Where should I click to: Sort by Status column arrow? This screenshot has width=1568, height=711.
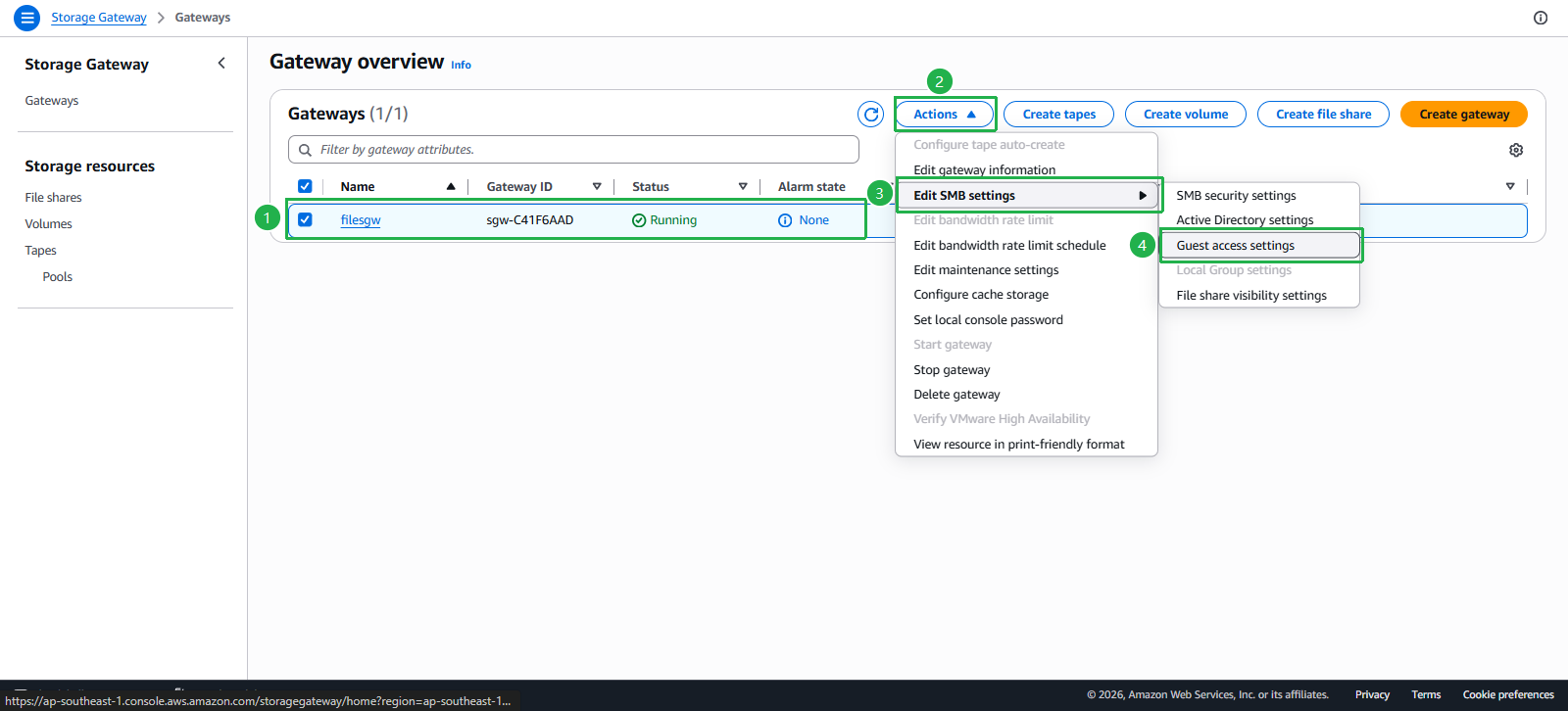pos(743,186)
